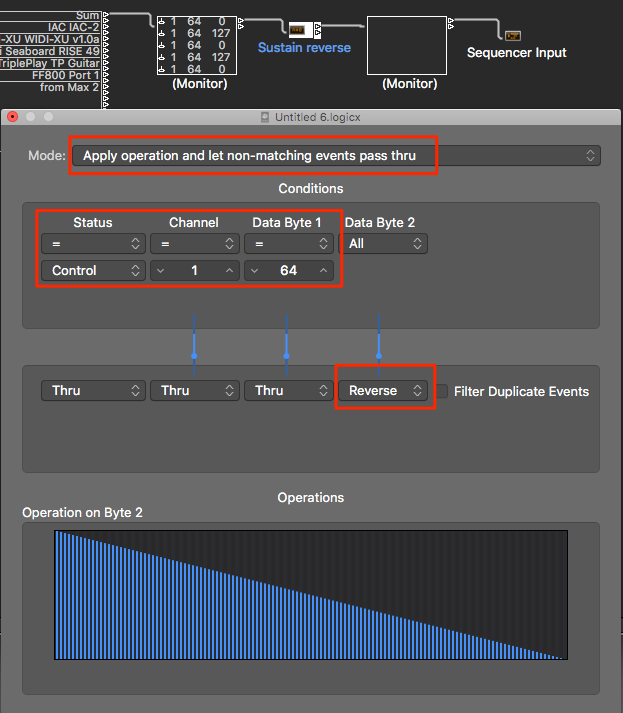Open the Thru operation dropdown under Status
623x713 pixels.
[92, 391]
